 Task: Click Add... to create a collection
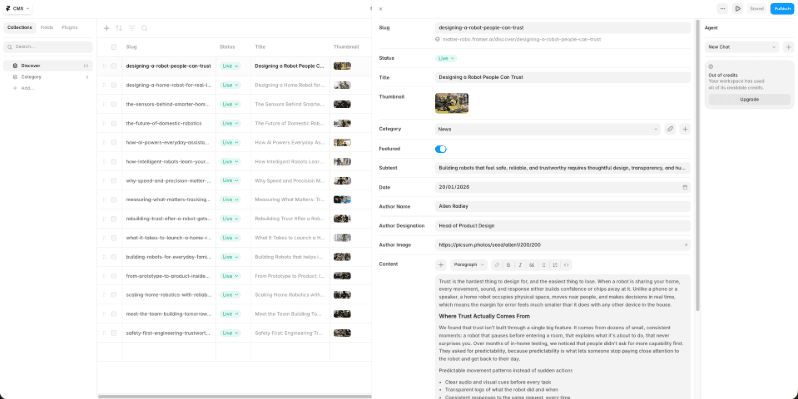tap(27, 88)
